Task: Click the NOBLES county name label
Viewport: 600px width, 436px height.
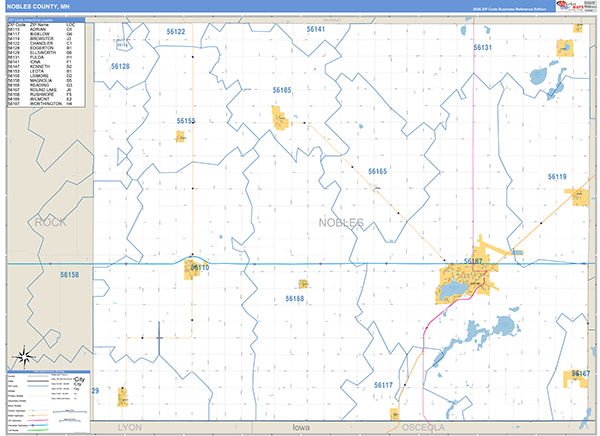Action: click(341, 223)
